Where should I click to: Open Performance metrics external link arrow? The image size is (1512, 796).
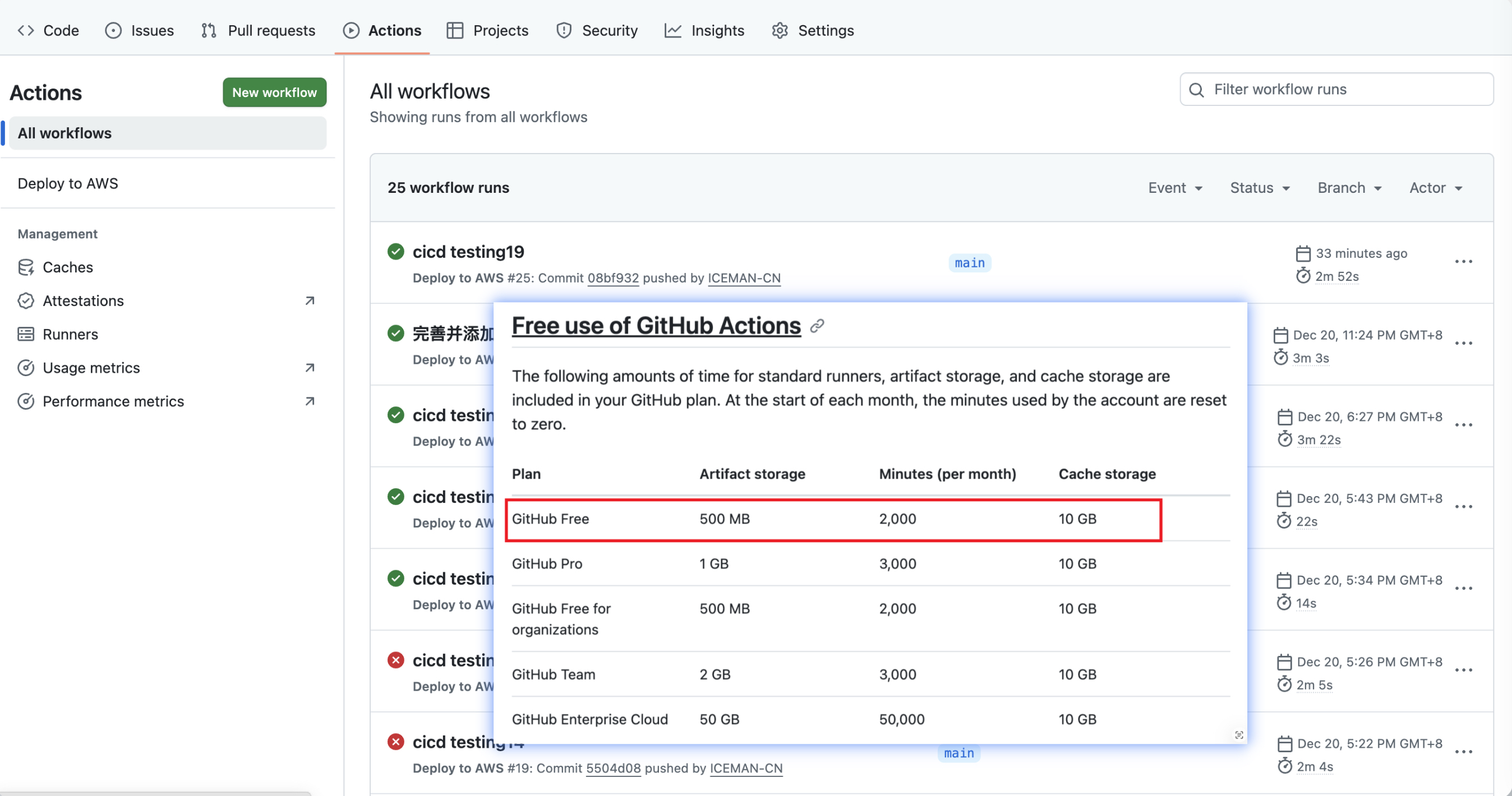point(310,401)
